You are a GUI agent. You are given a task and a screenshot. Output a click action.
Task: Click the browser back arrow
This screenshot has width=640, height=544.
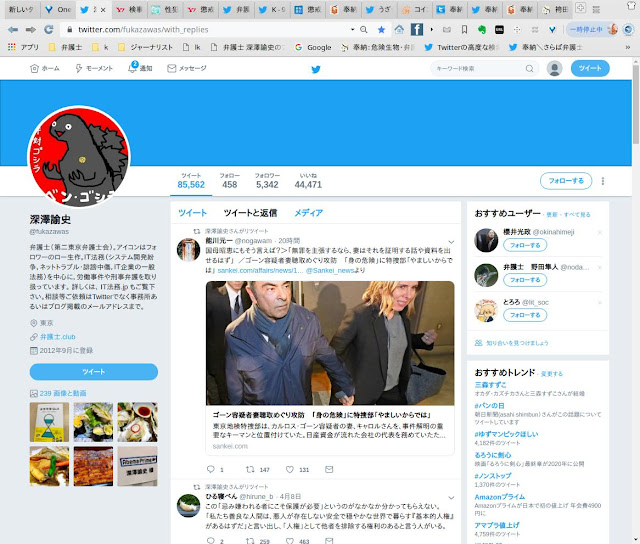click(13, 29)
